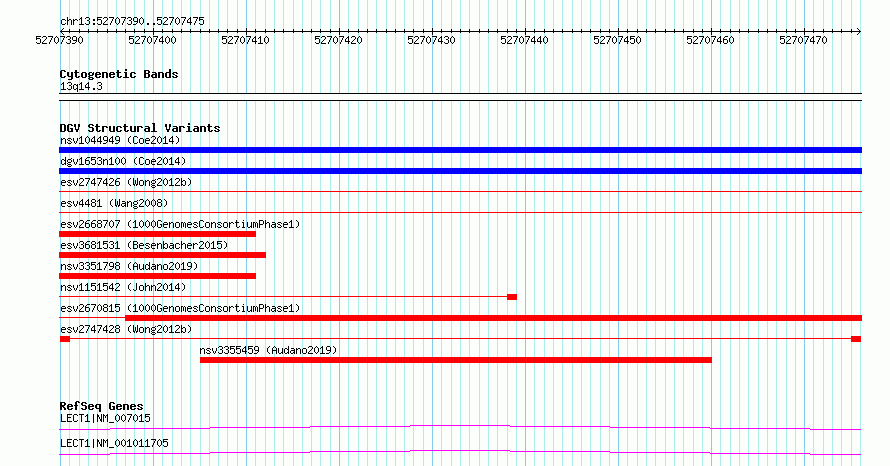Click the red bar of nsv3355459
The height and width of the screenshot is (466, 890).
coord(456,360)
